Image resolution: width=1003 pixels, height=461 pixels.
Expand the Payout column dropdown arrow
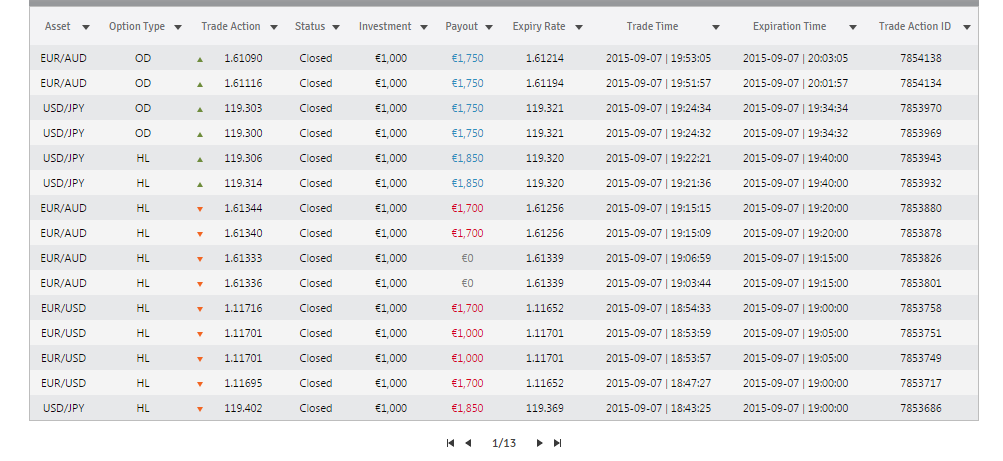tap(489, 27)
